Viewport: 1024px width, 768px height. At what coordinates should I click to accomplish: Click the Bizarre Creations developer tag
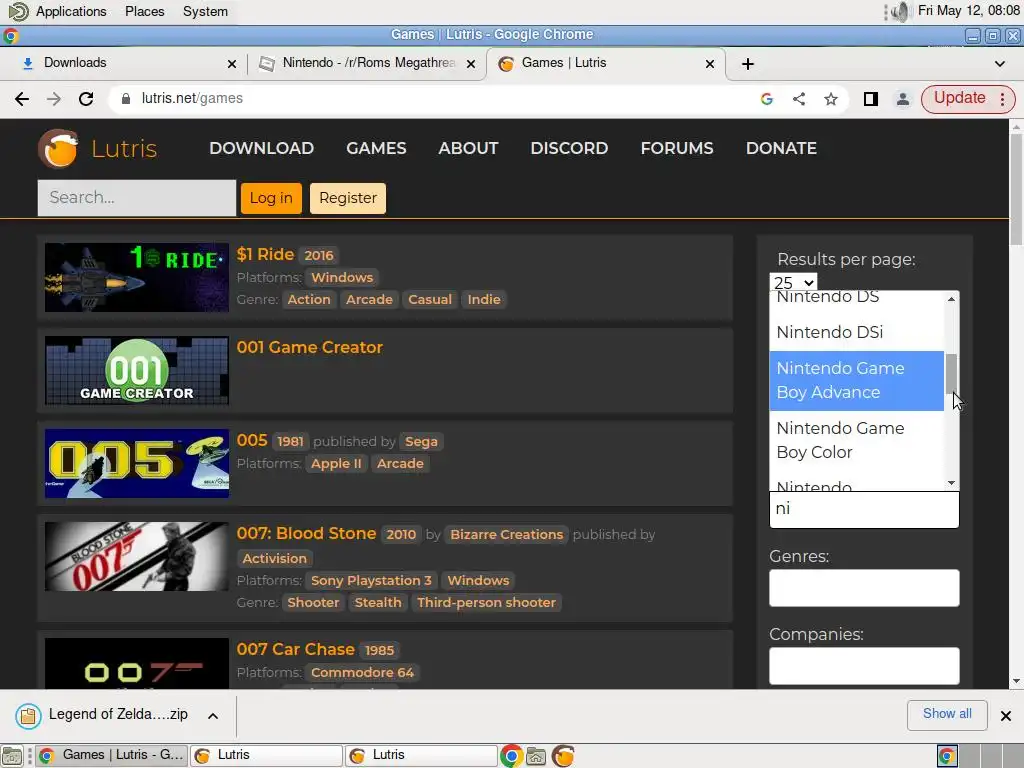pyautogui.click(x=506, y=535)
